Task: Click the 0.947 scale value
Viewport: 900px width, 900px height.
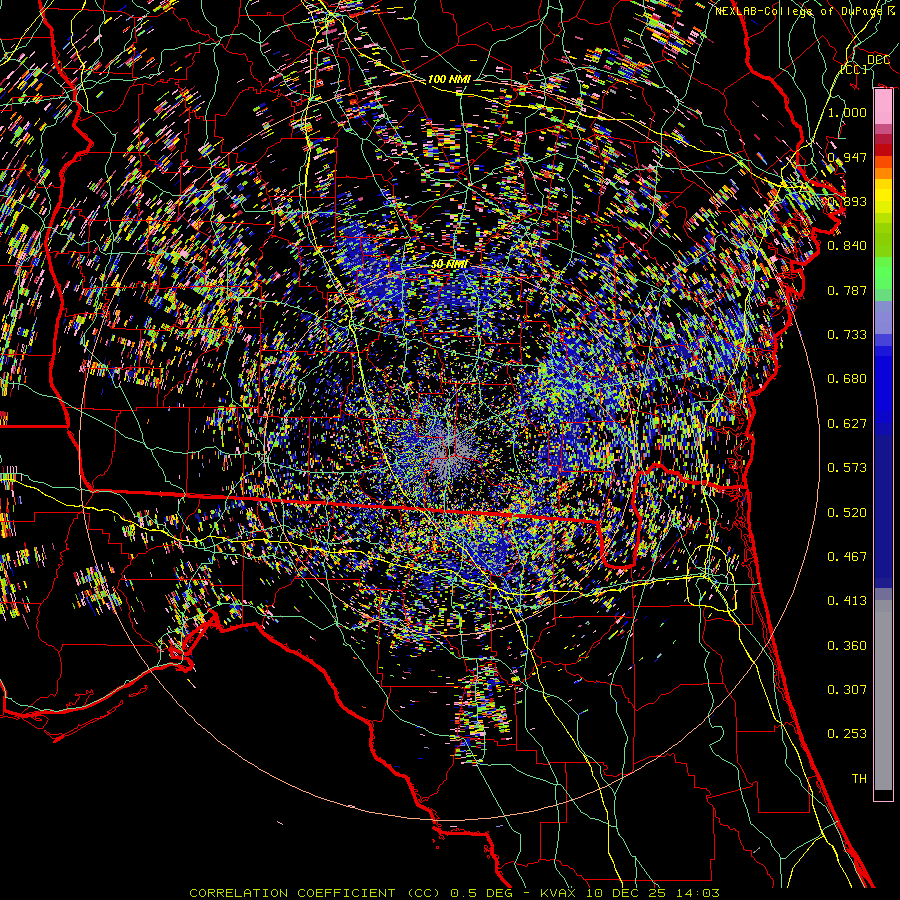Action: pyautogui.click(x=847, y=157)
